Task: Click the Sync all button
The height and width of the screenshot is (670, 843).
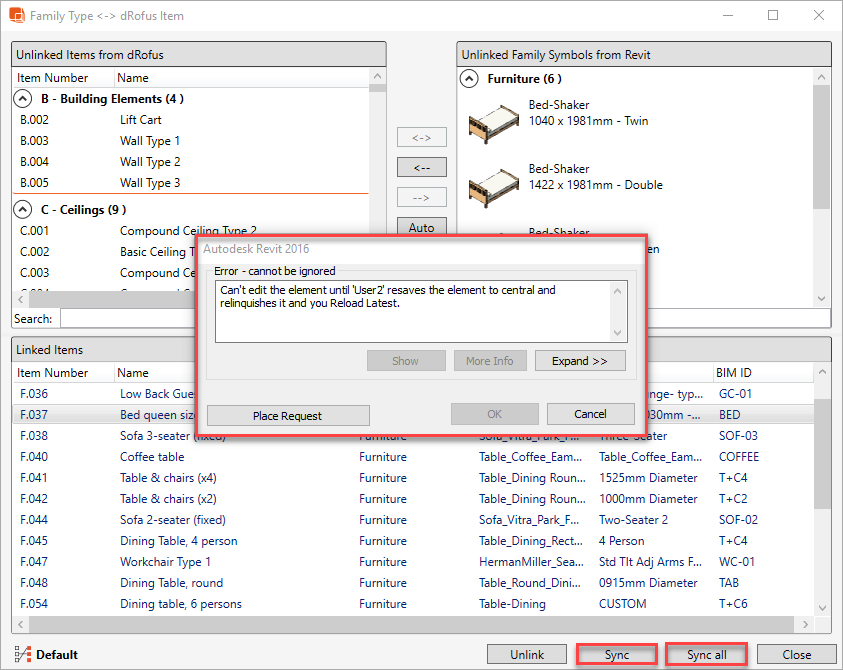Action: (706, 655)
